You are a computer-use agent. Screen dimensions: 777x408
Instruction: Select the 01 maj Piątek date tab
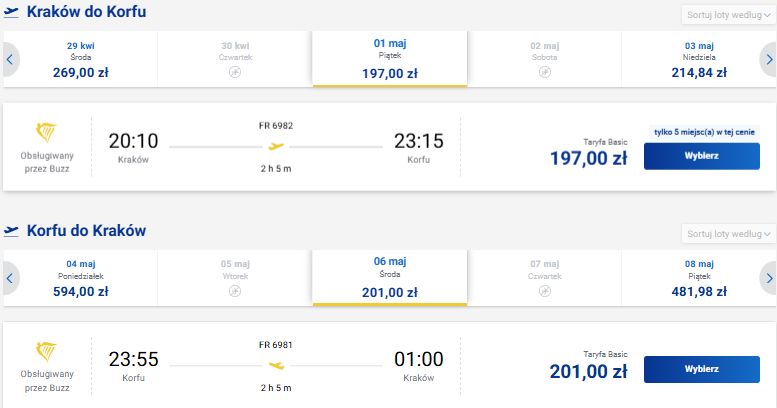point(389,59)
